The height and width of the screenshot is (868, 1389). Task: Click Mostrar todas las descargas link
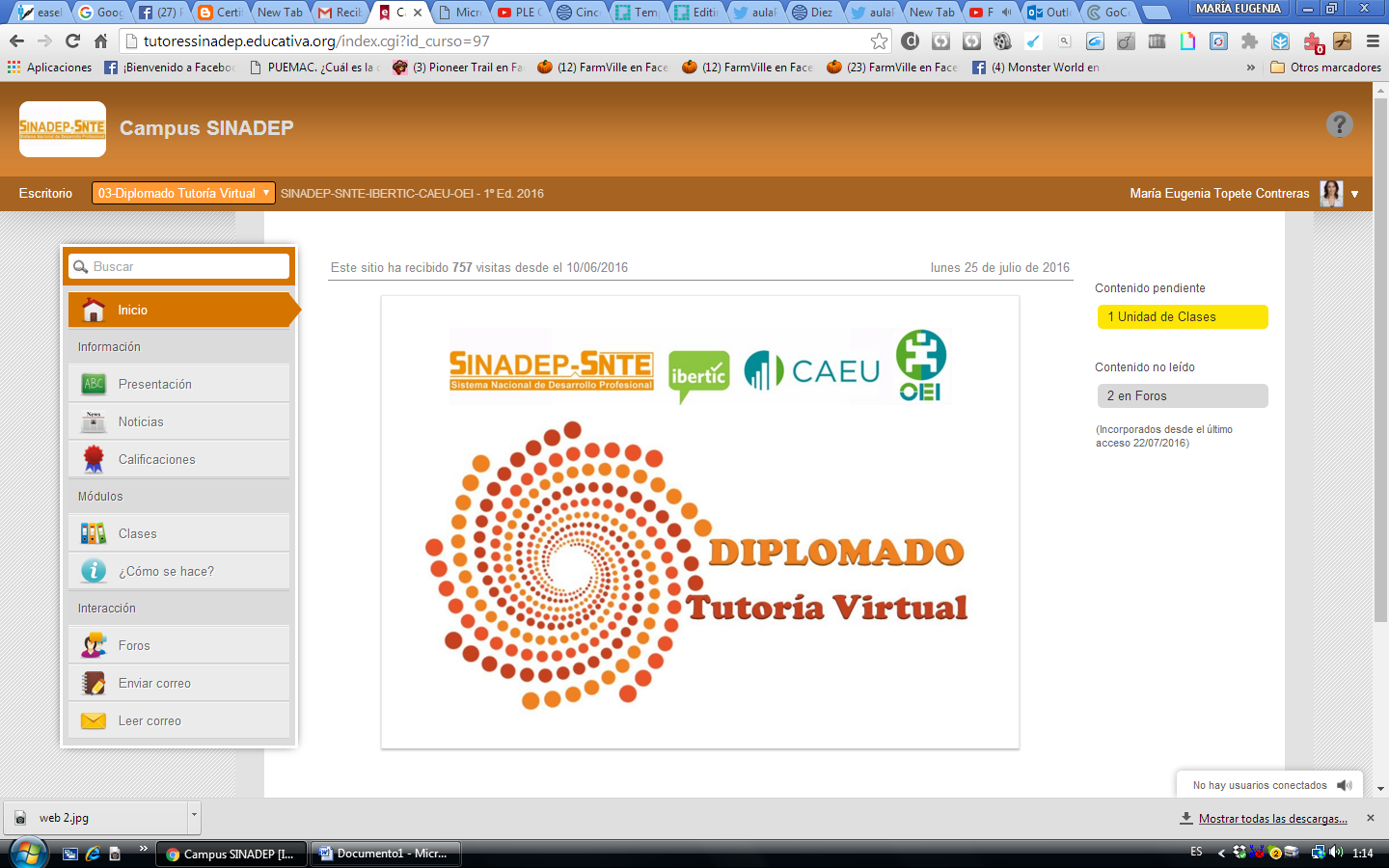click(1273, 819)
